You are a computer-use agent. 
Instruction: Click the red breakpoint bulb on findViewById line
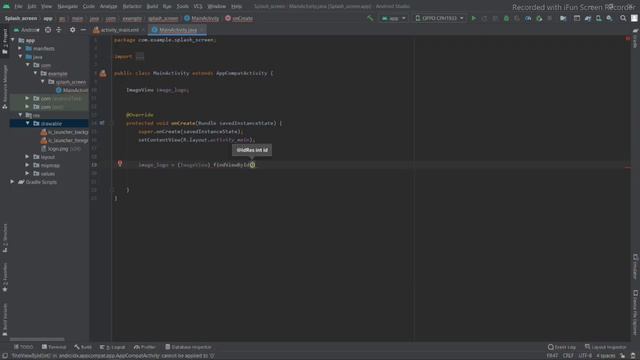coord(120,163)
